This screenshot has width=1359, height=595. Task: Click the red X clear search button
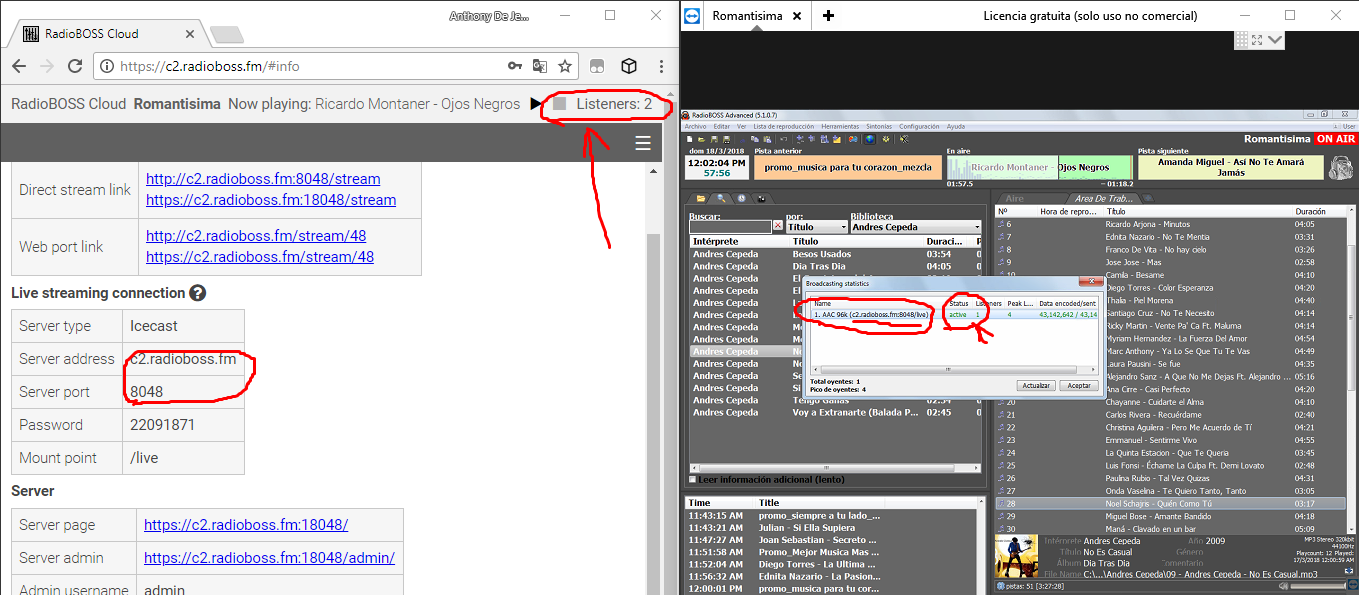(778, 226)
